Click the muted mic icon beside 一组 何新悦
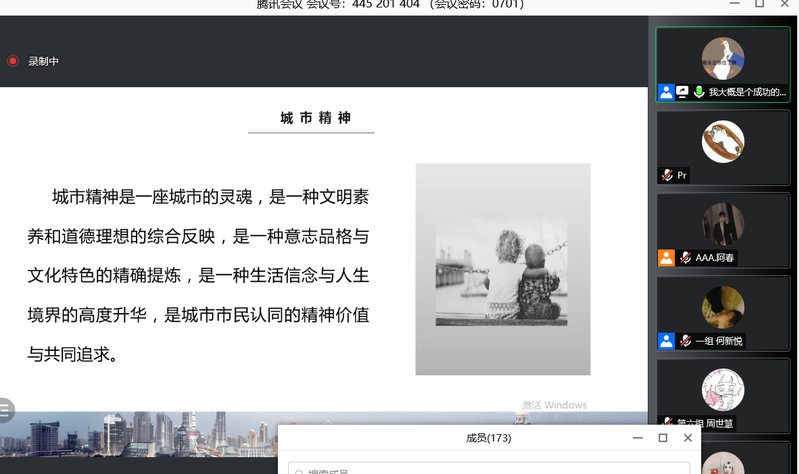799x474 pixels. click(x=685, y=341)
